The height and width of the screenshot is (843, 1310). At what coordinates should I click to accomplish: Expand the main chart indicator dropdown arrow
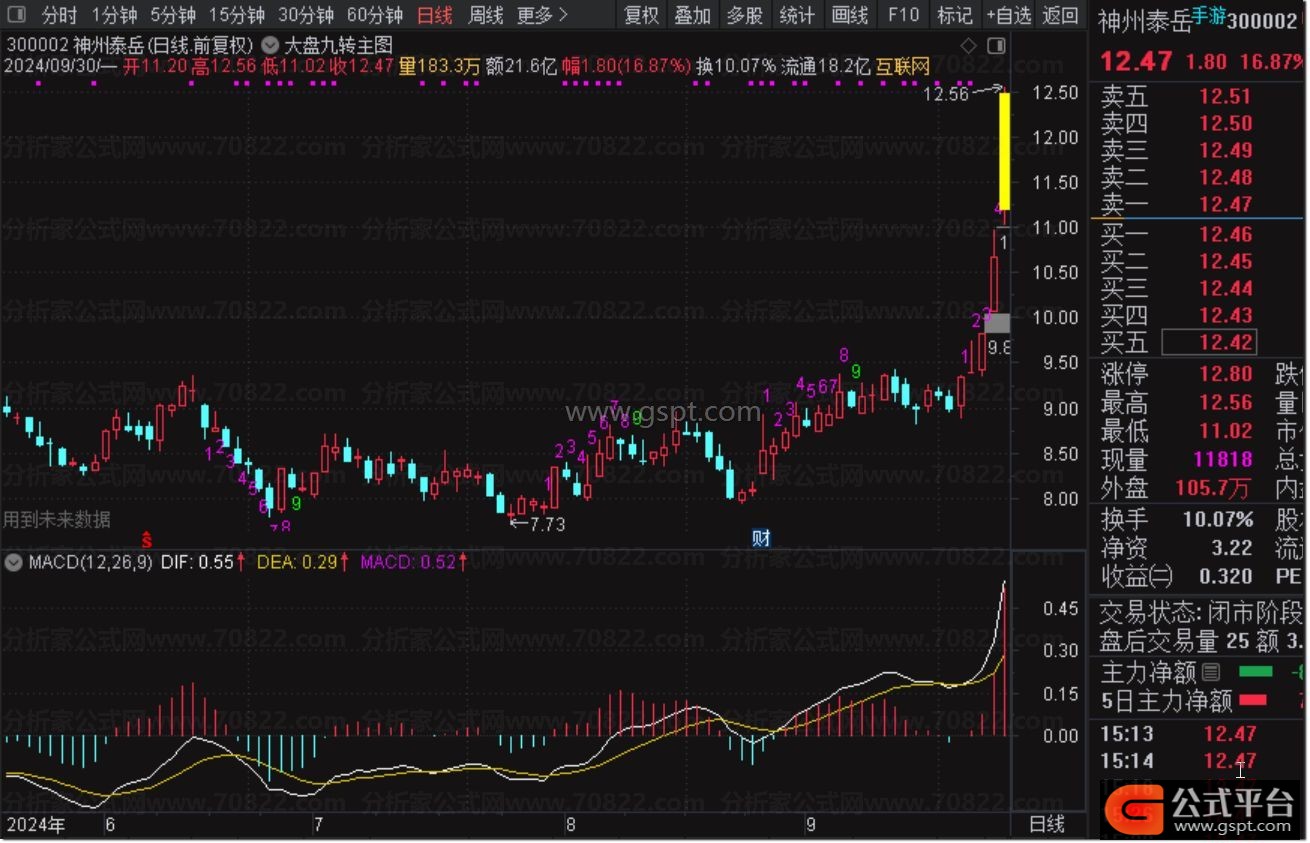pyautogui.click(x=269, y=45)
